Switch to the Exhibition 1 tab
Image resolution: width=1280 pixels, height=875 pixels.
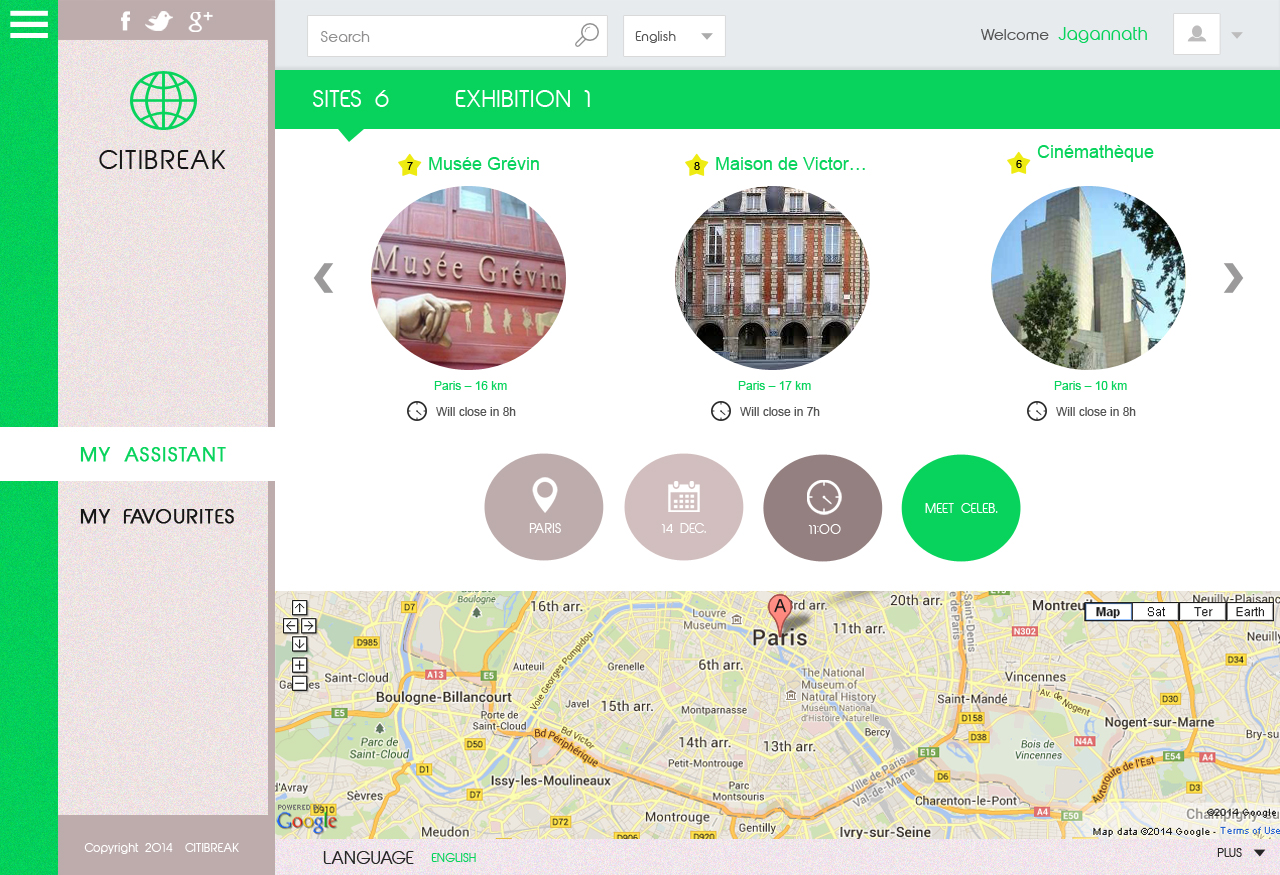pos(523,99)
